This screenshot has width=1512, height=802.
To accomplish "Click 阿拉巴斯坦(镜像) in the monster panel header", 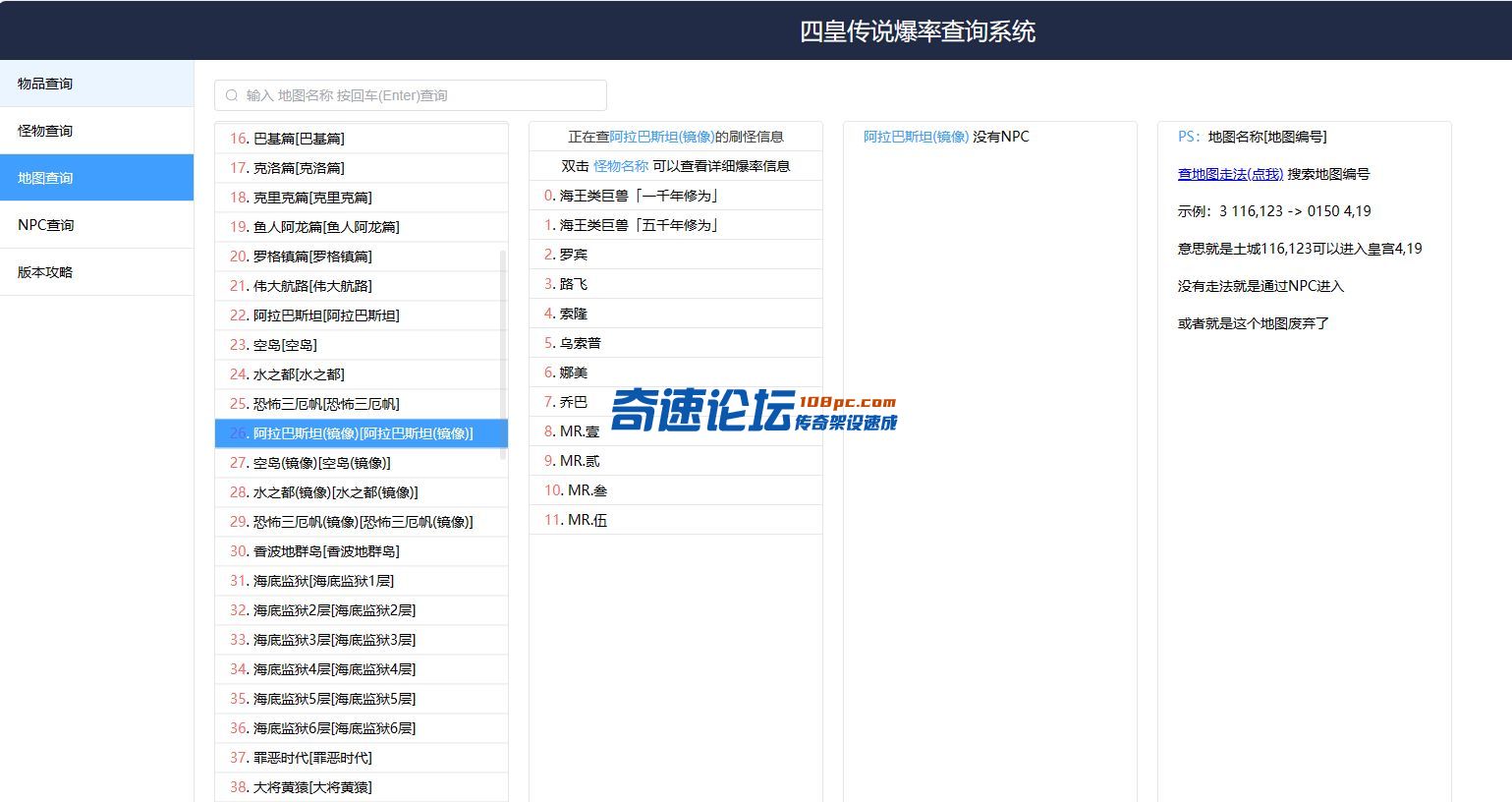I will click(662, 137).
